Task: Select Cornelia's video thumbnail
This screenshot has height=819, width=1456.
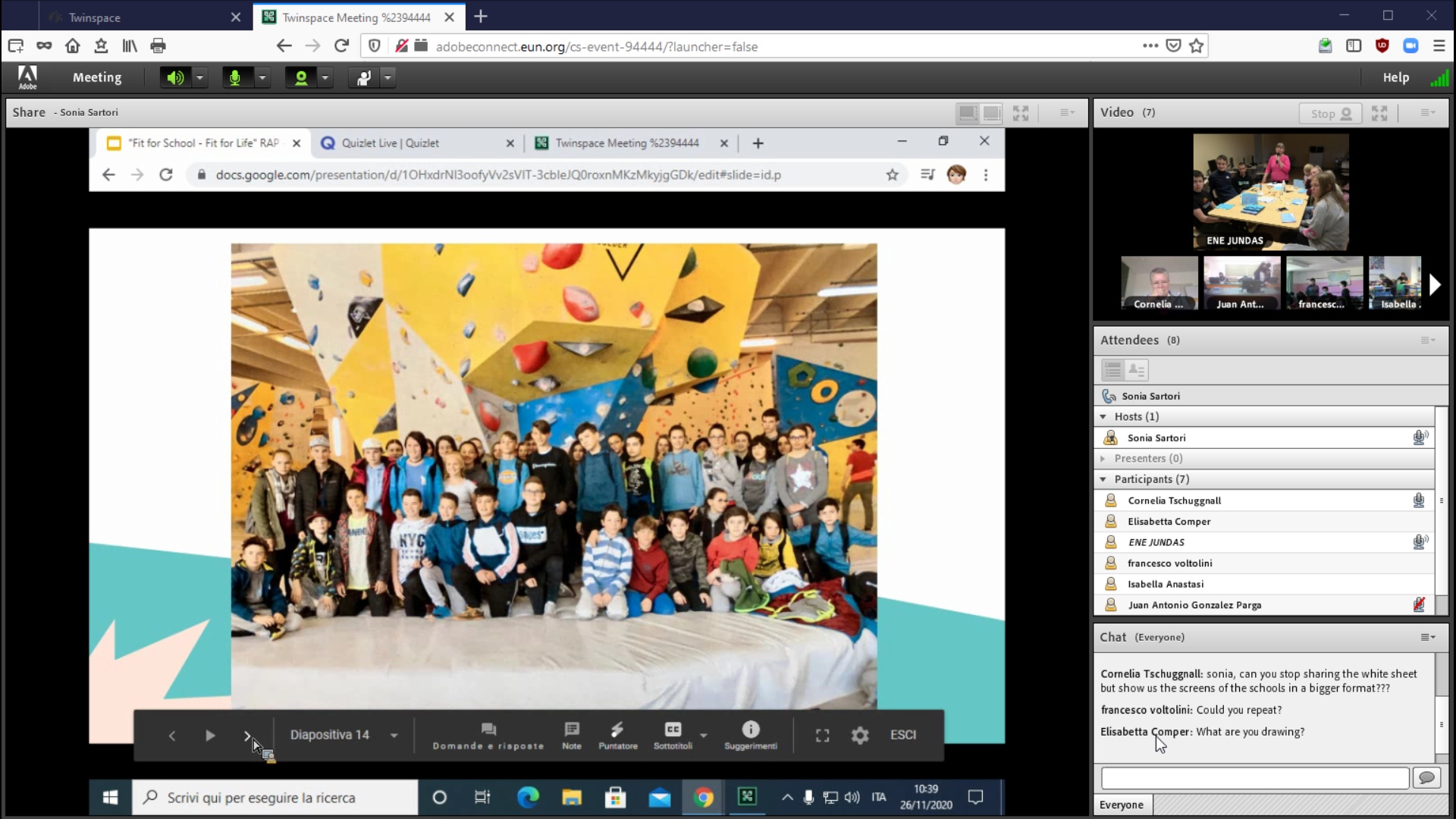Action: 1159,283
